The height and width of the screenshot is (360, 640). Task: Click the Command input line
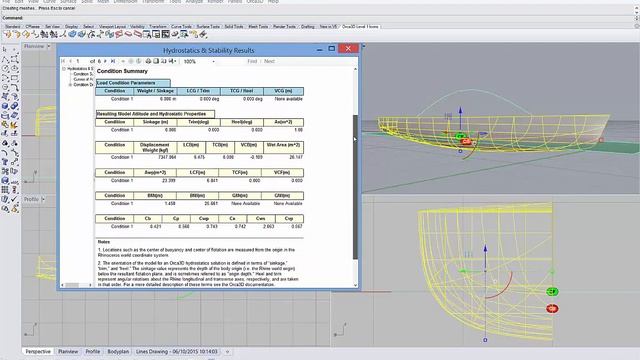[x=318, y=18]
